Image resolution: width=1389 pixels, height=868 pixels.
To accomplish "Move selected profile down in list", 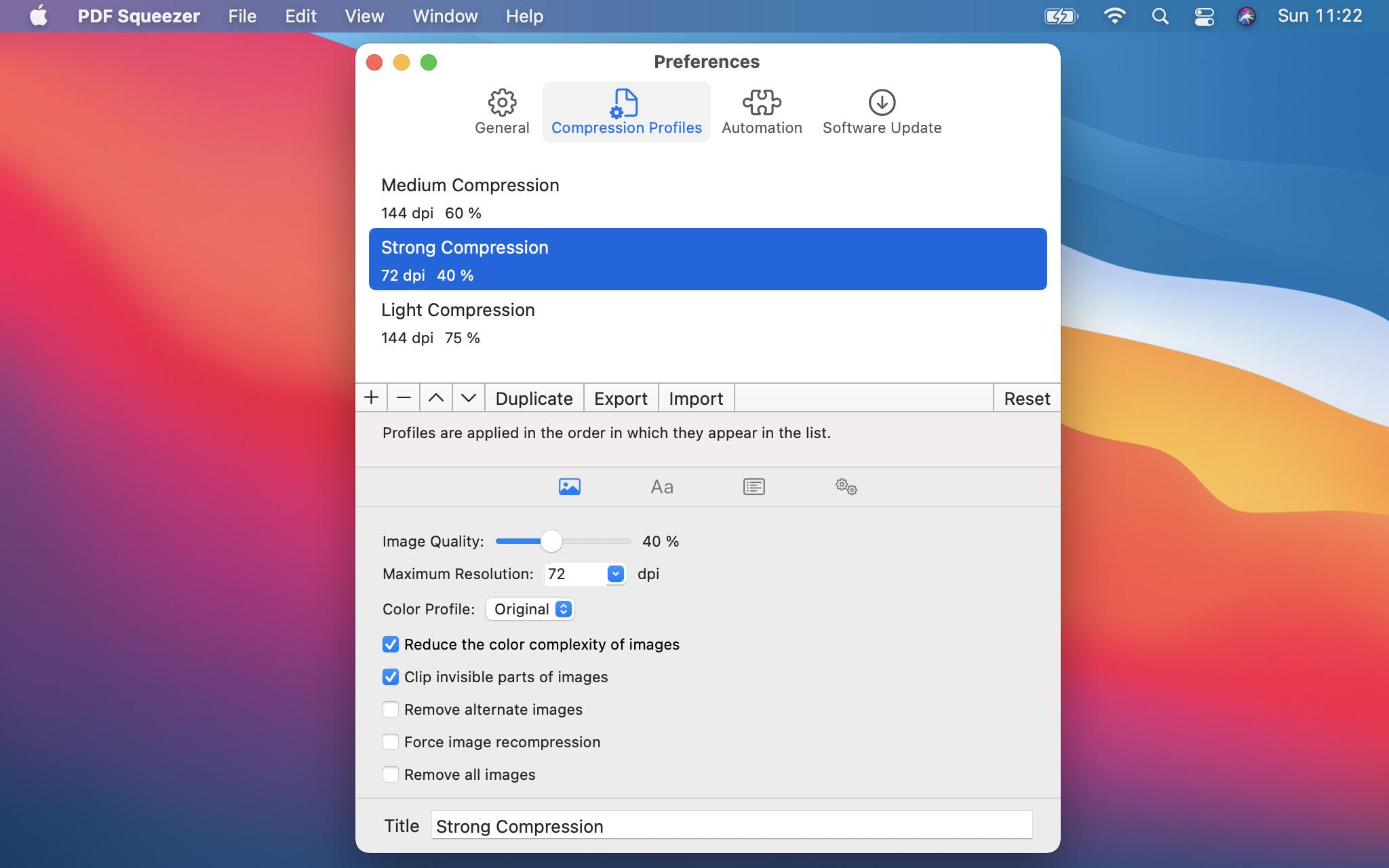I will tap(469, 398).
